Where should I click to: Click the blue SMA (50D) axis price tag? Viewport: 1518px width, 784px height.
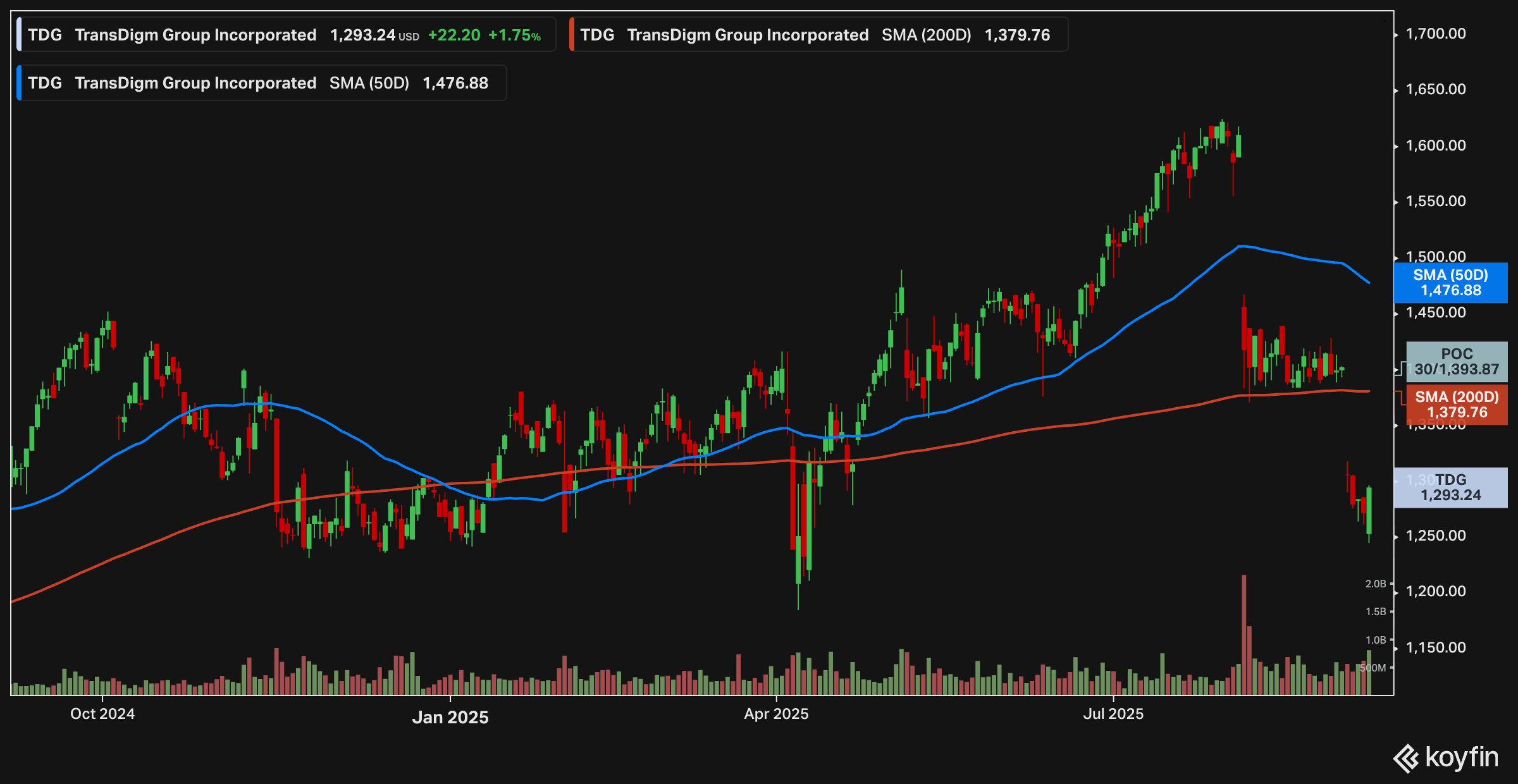pyautogui.click(x=1450, y=283)
